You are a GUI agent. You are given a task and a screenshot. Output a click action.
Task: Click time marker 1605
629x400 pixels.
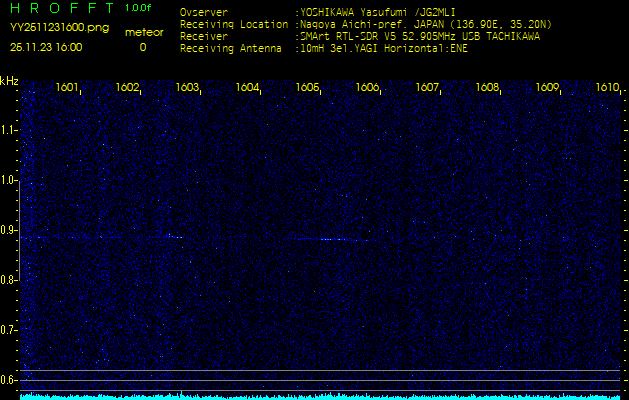point(307,87)
